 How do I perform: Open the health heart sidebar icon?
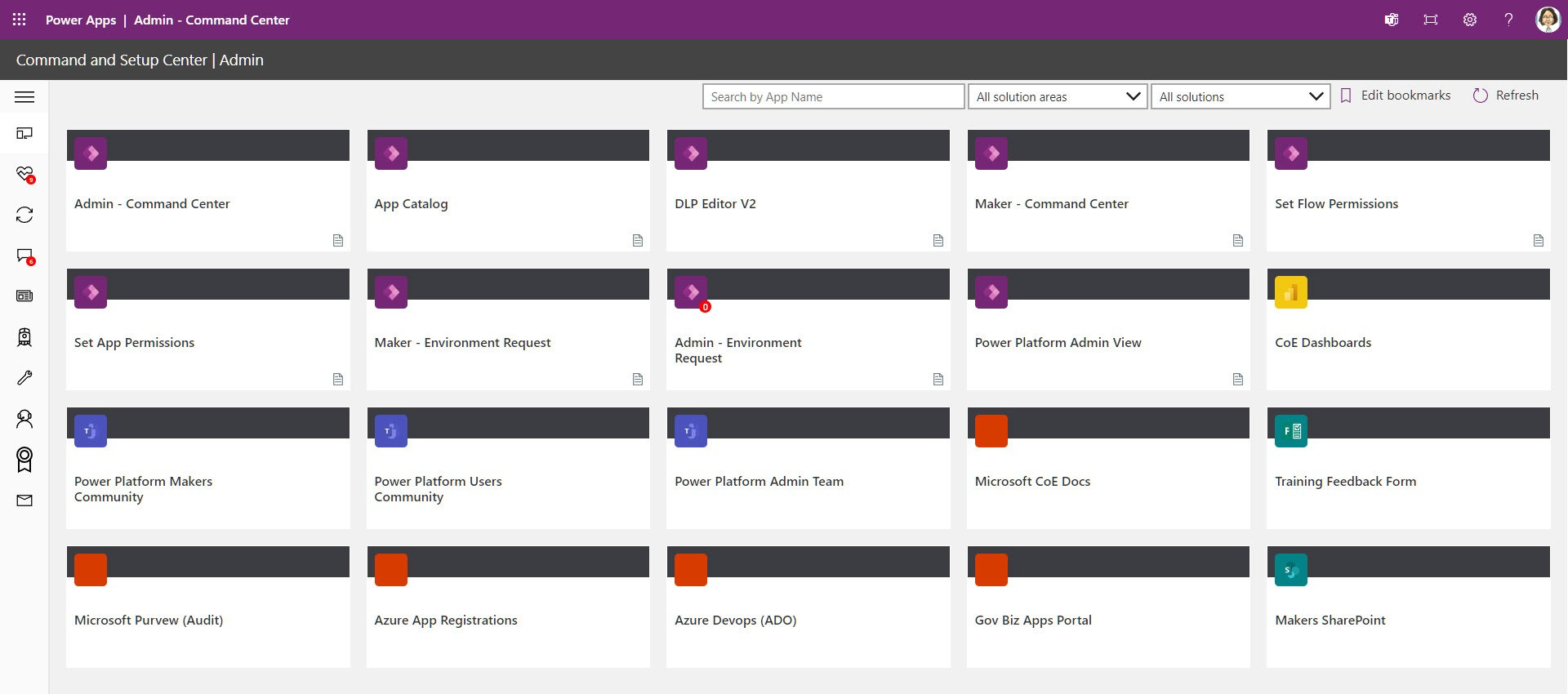tap(24, 174)
